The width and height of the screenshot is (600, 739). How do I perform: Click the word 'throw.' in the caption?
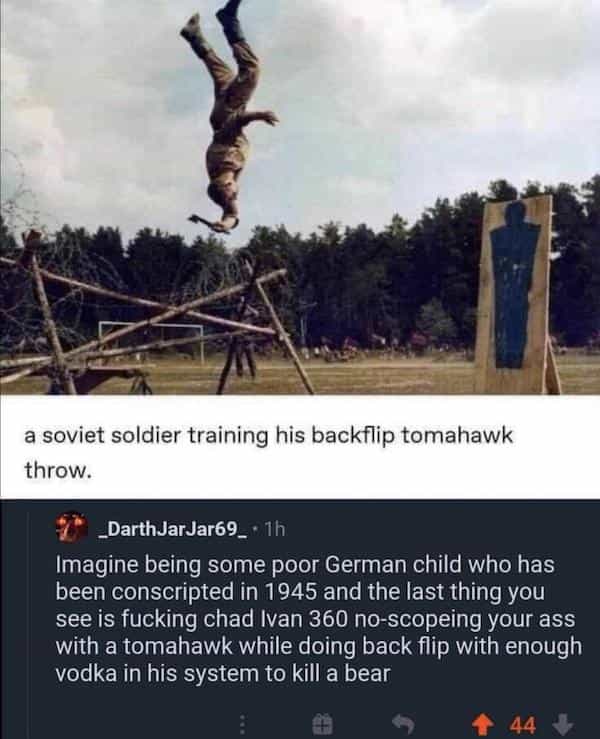point(57,470)
